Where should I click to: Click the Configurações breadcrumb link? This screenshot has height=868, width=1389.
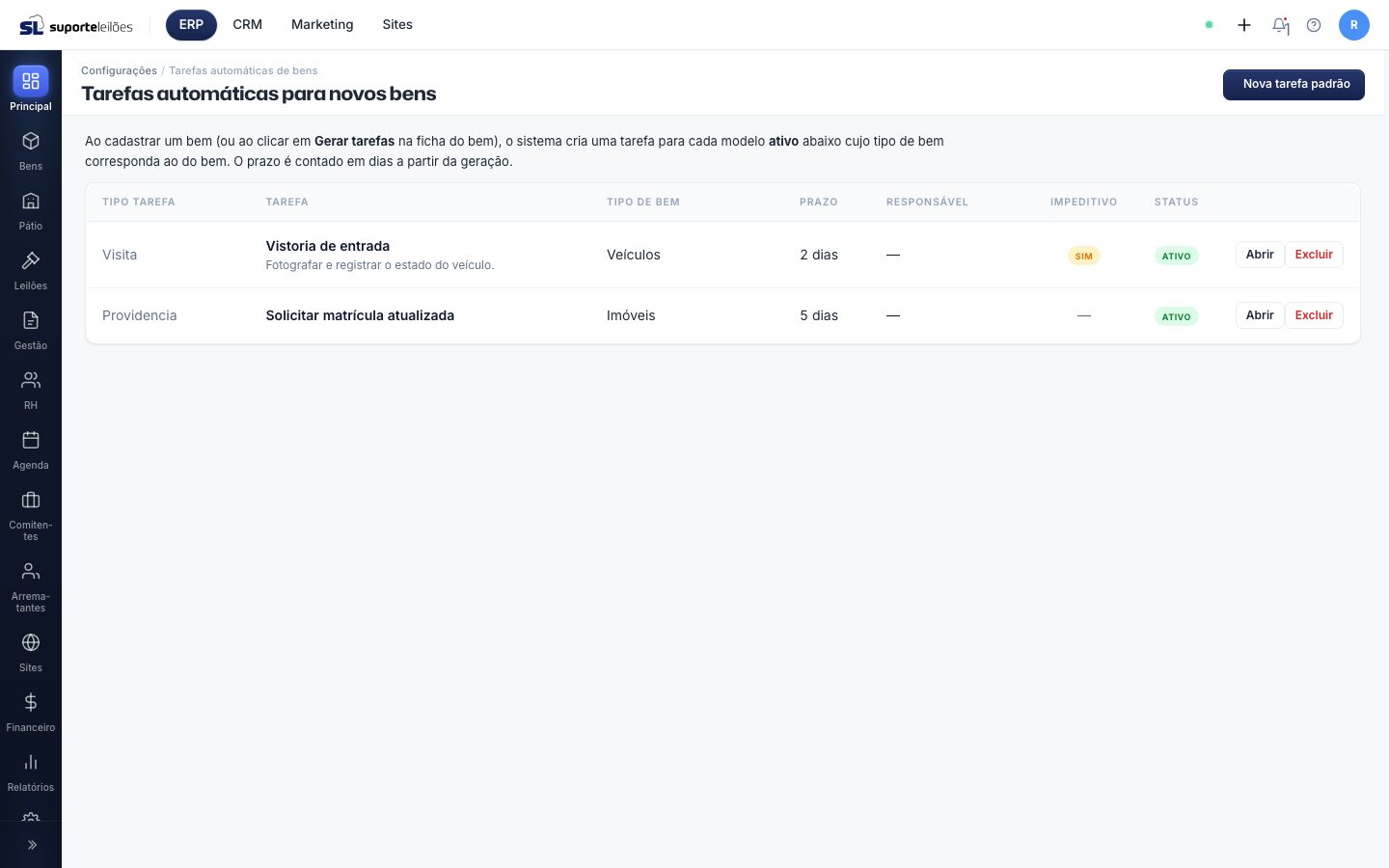pyautogui.click(x=119, y=70)
